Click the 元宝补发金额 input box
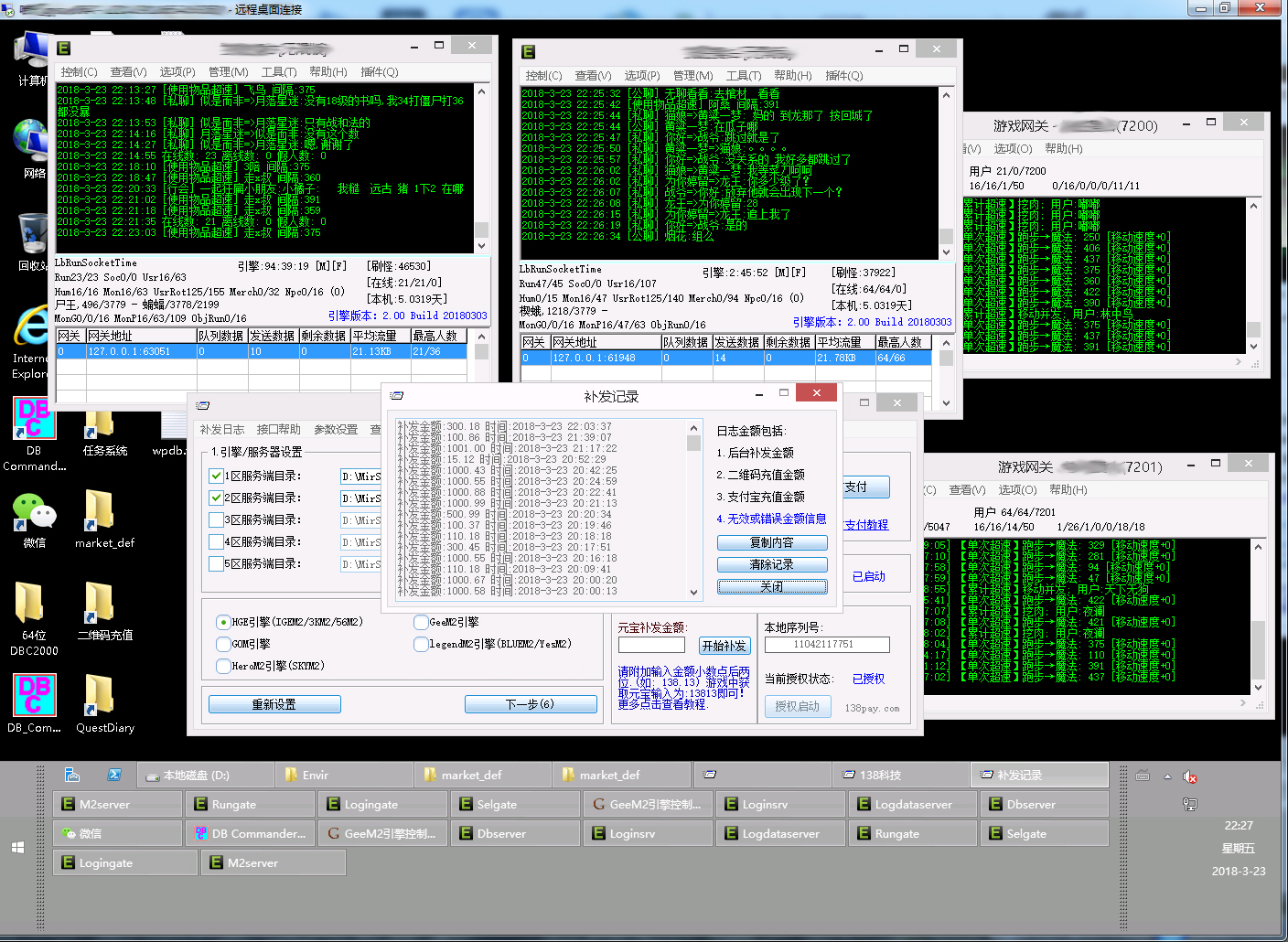Image resolution: width=1288 pixels, height=942 pixels. pyautogui.click(x=651, y=645)
